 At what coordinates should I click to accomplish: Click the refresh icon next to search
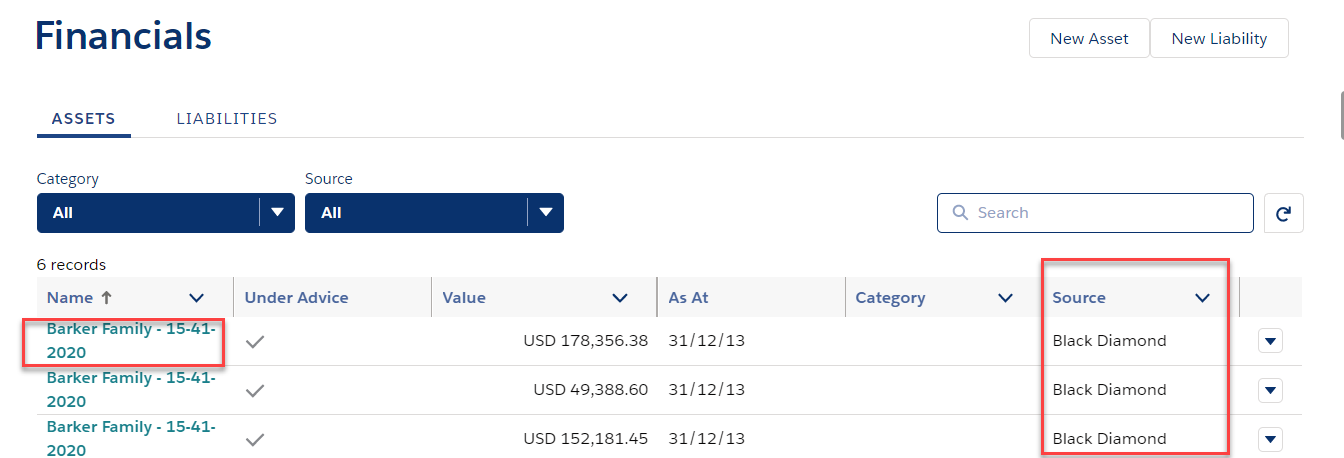pos(1283,213)
